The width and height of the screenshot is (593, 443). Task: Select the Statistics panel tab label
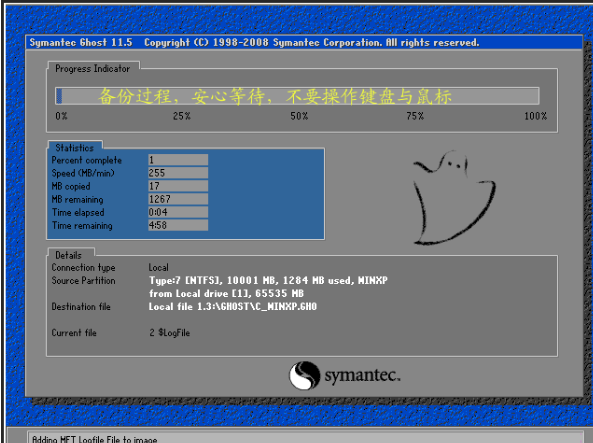tap(75, 148)
